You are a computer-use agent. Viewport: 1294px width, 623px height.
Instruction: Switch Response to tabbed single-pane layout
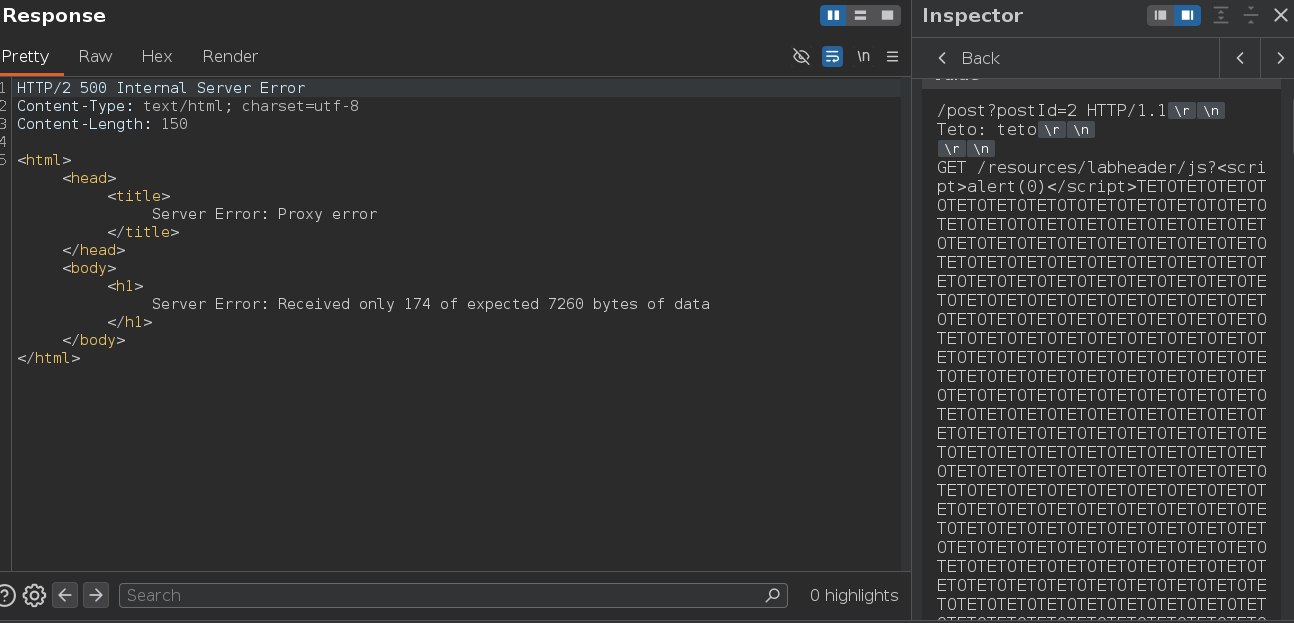click(887, 15)
